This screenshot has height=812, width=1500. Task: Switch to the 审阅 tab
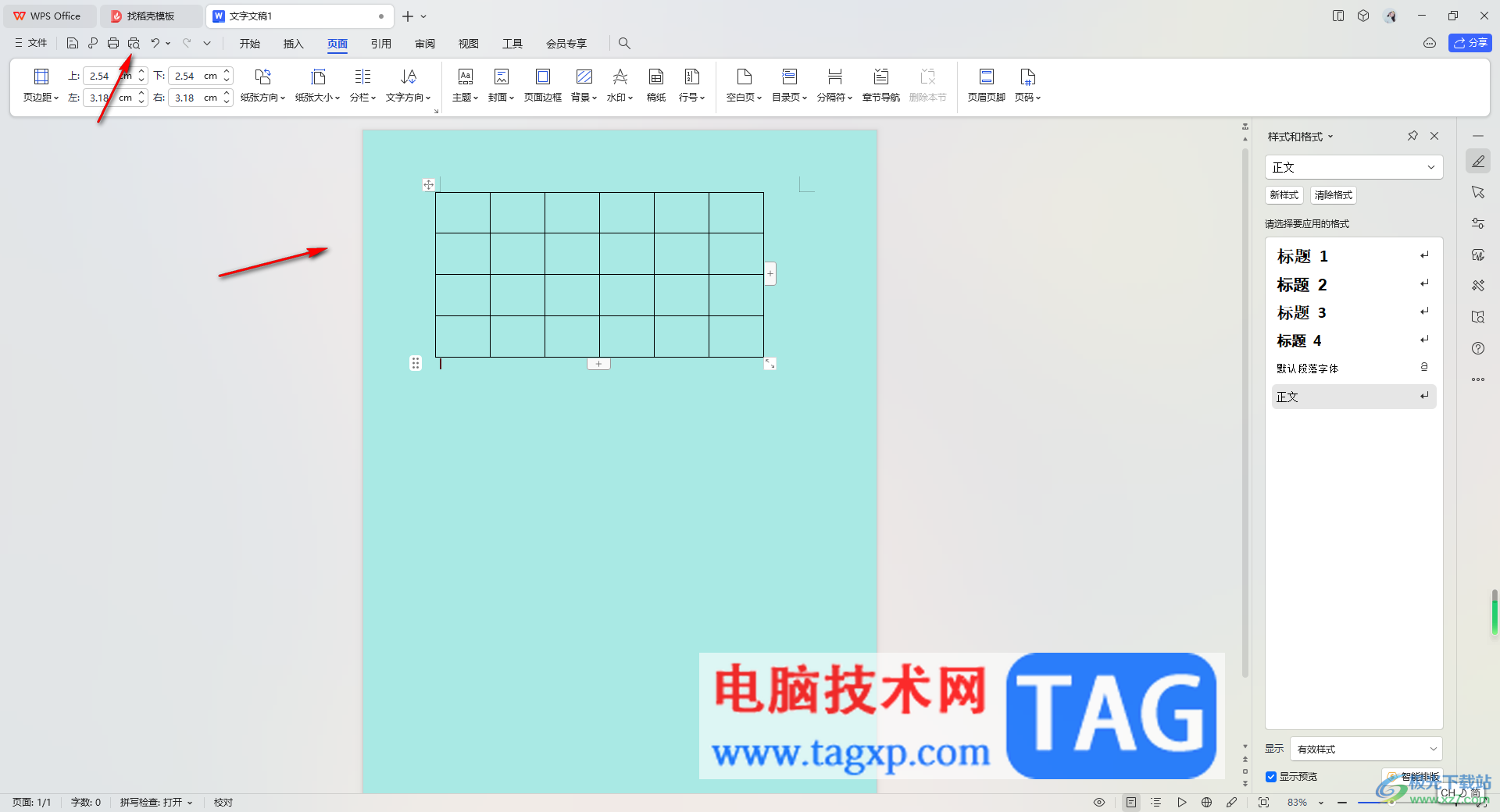pyautogui.click(x=425, y=44)
